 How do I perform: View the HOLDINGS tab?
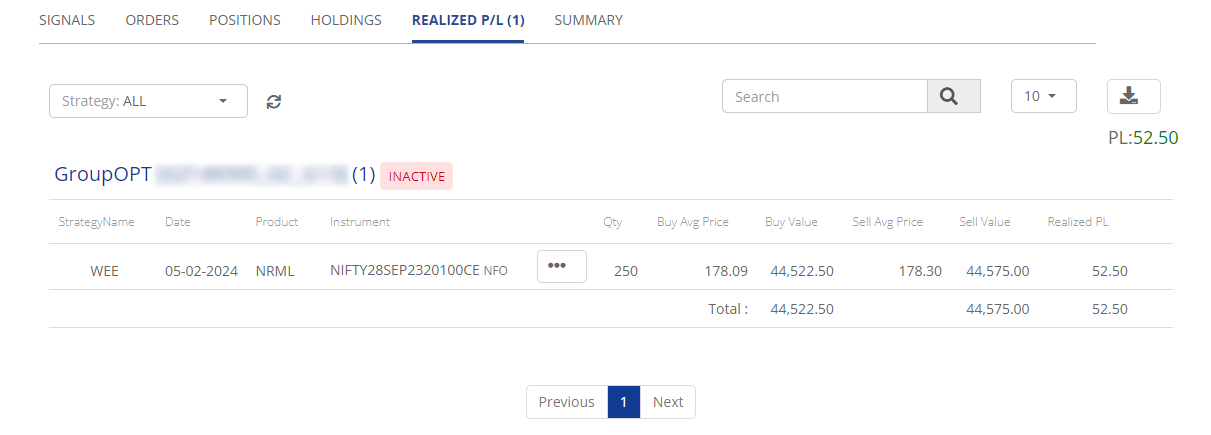coord(346,20)
